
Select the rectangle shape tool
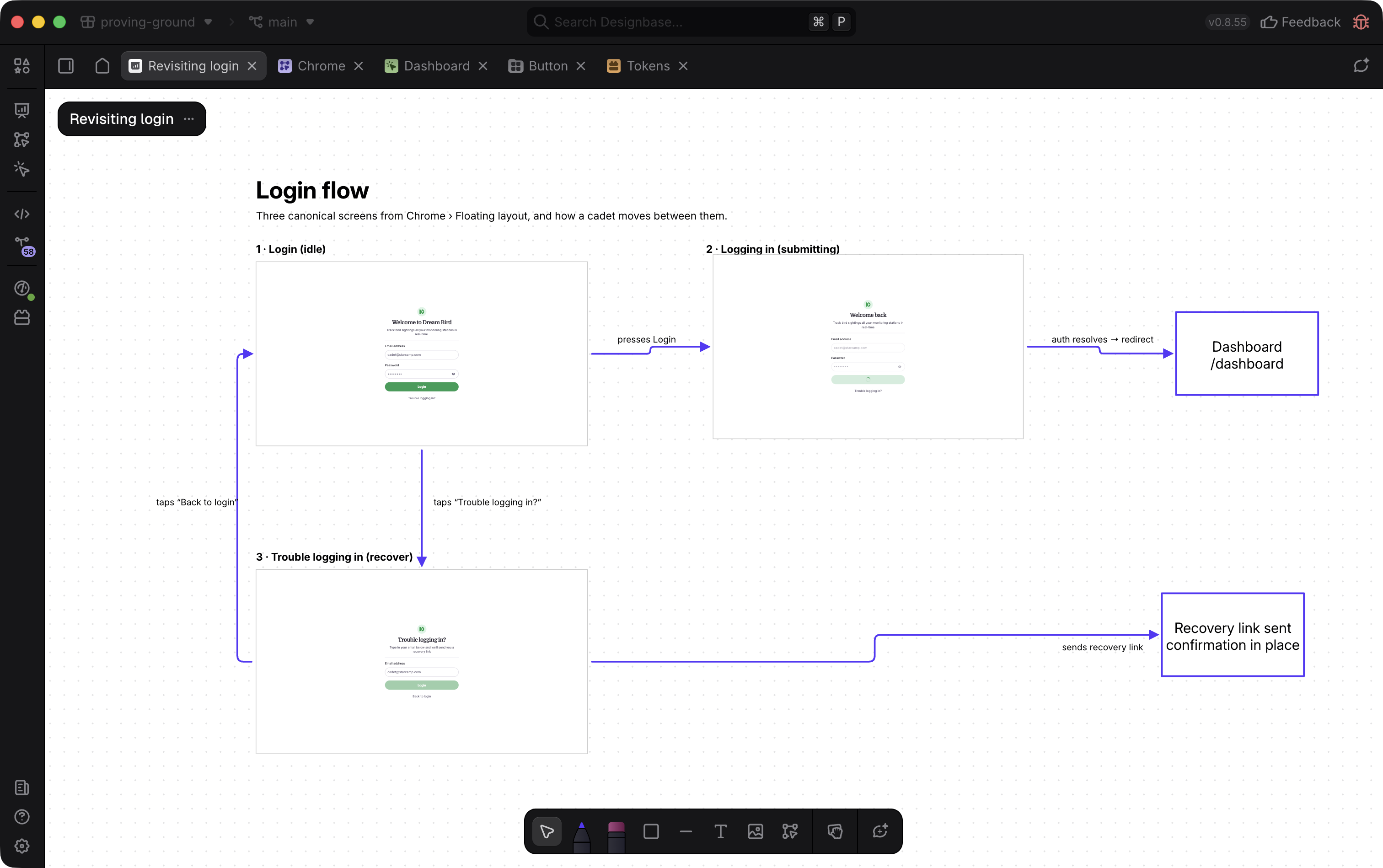tap(651, 831)
